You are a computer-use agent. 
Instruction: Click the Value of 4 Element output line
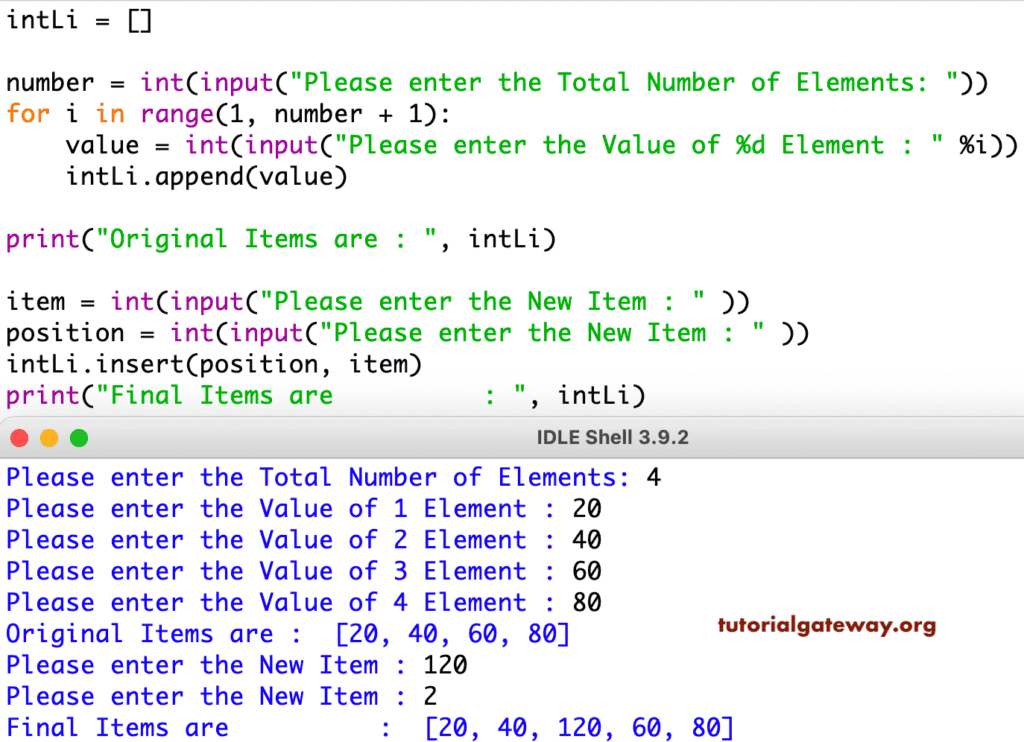click(300, 602)
